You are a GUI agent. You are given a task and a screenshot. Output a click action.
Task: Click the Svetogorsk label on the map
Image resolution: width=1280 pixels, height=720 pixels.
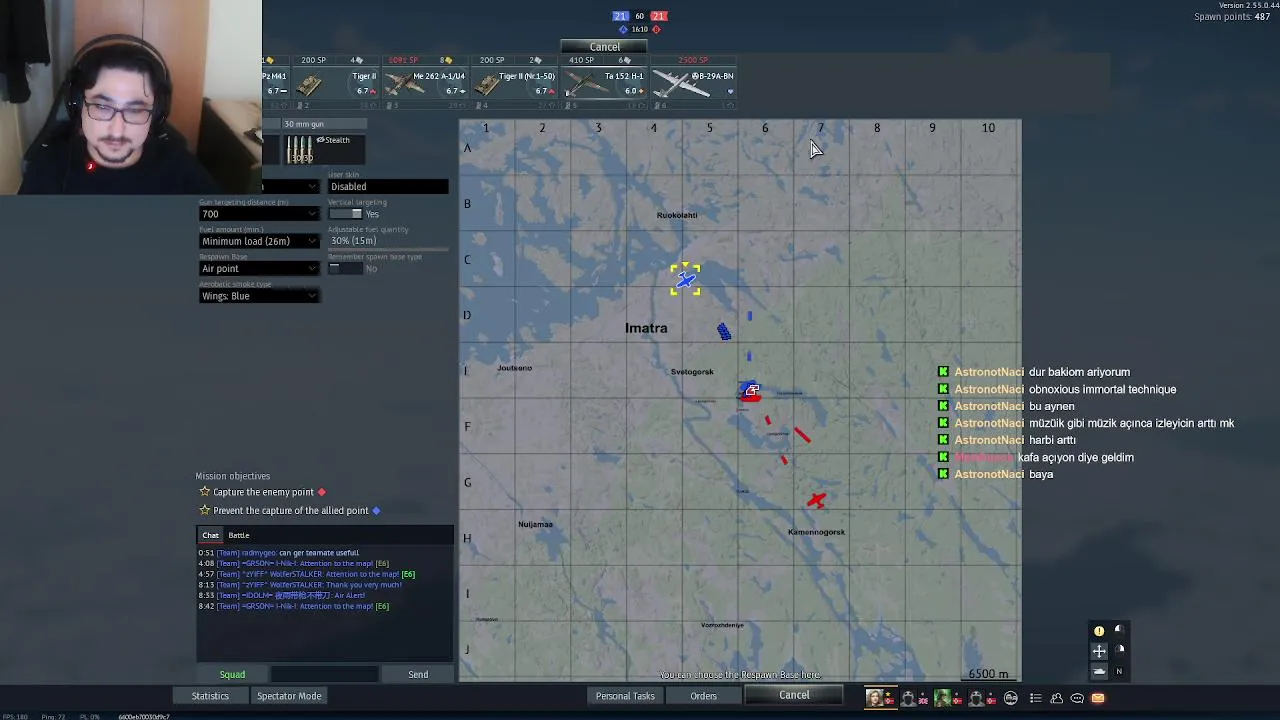pyautogui.click(x=692, y=372)
